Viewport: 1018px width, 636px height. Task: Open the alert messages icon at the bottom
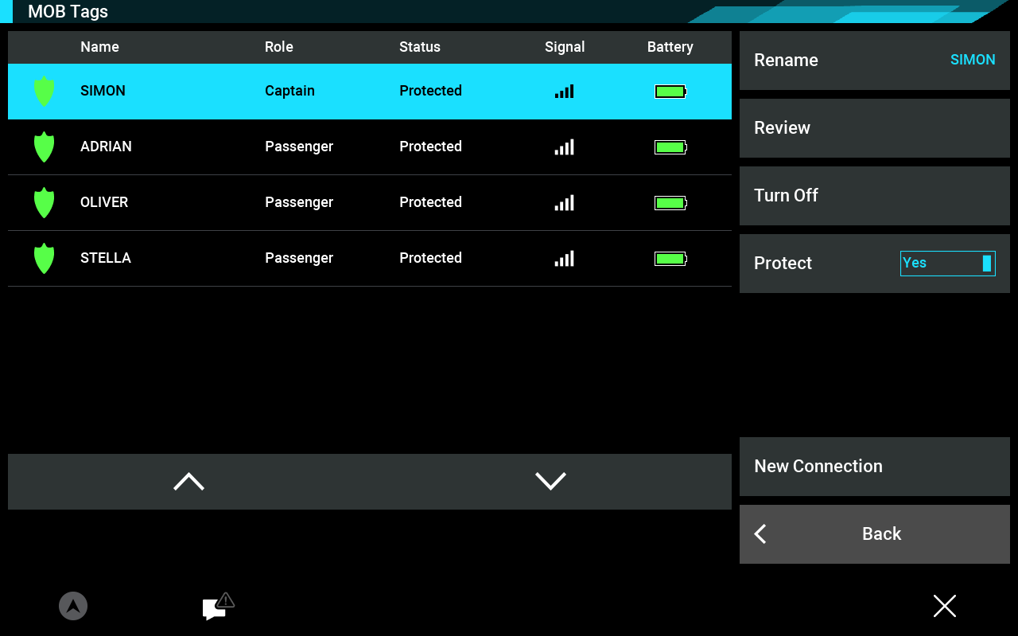216,606
